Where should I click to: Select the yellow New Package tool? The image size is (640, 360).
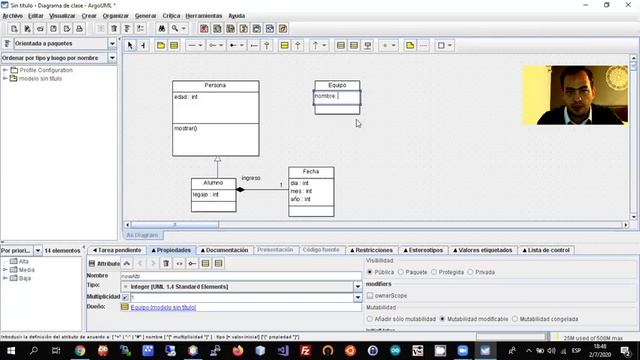[161, 45]
